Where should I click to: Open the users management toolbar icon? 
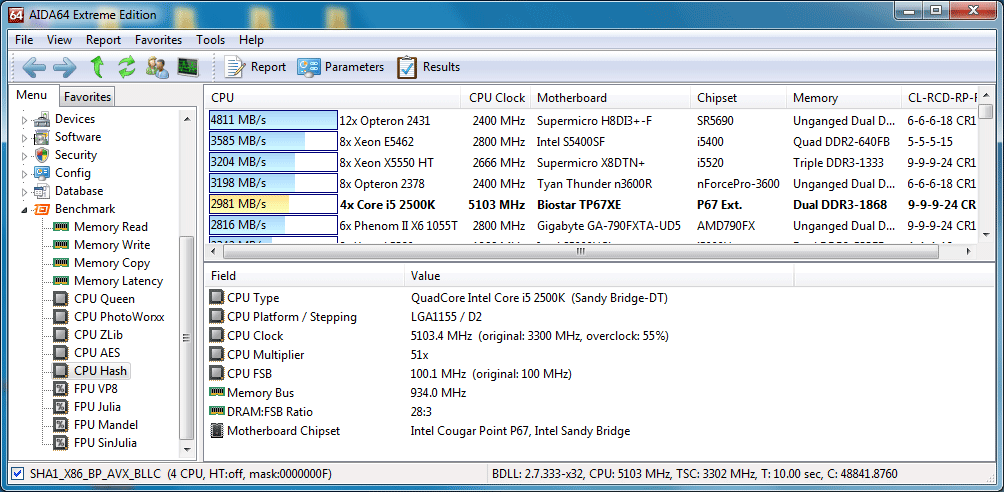[157, 67]
